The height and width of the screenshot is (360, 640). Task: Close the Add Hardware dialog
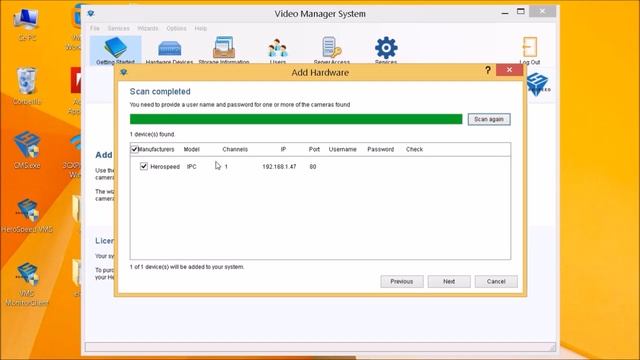(x=509, y=70)
